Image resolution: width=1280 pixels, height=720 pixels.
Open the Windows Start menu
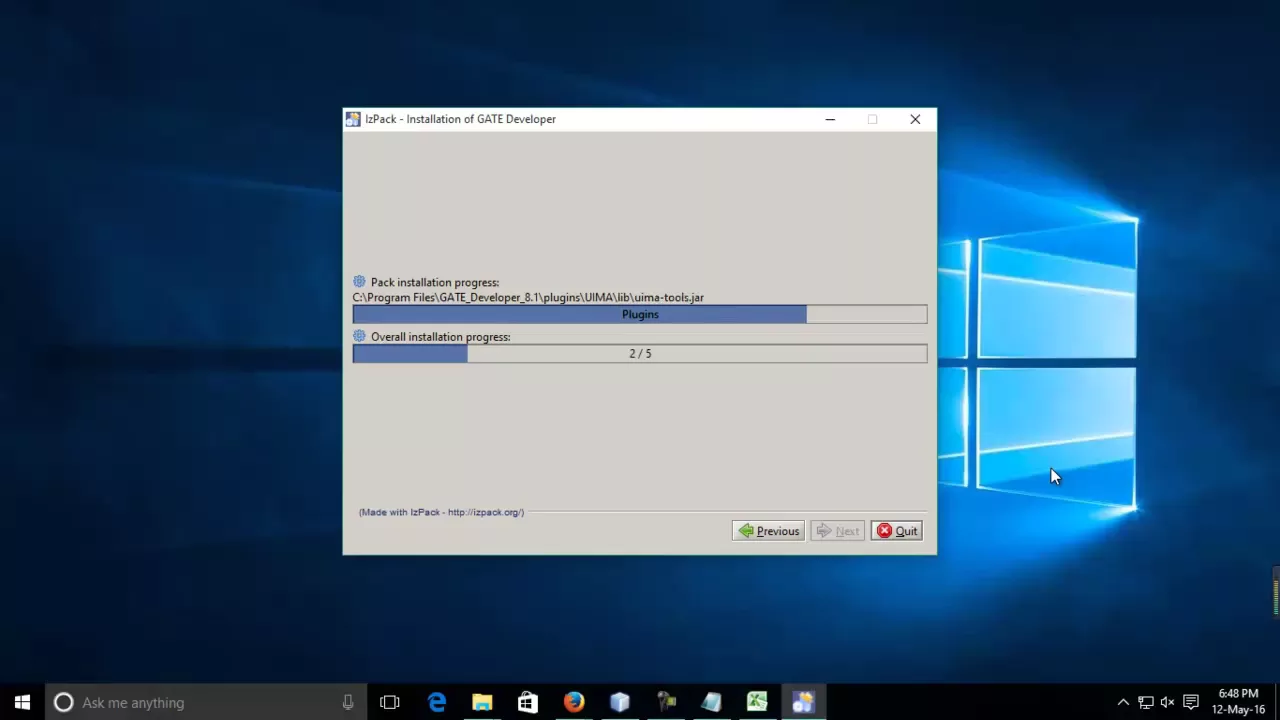point(22,703)
